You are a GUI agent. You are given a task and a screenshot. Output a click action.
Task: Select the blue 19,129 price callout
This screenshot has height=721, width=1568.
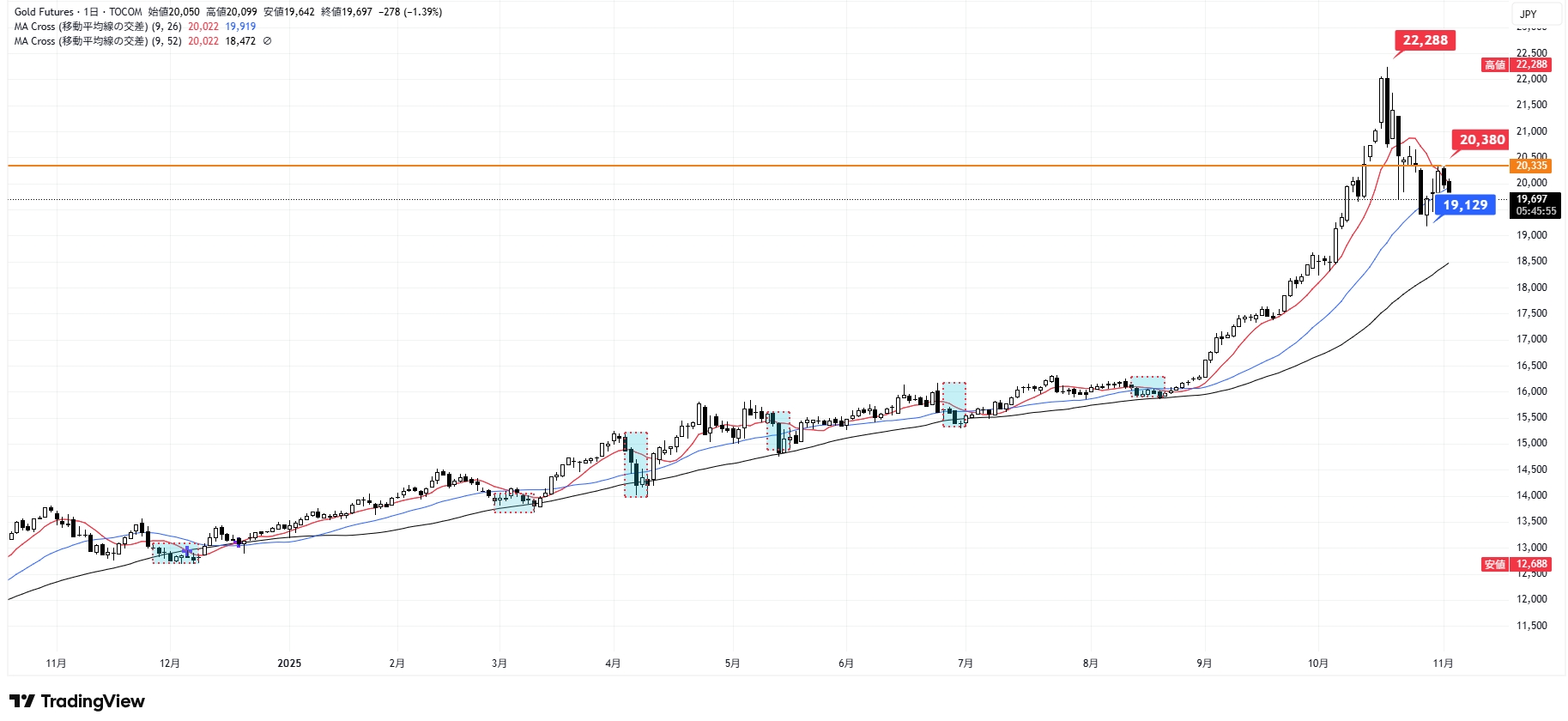1464,205
